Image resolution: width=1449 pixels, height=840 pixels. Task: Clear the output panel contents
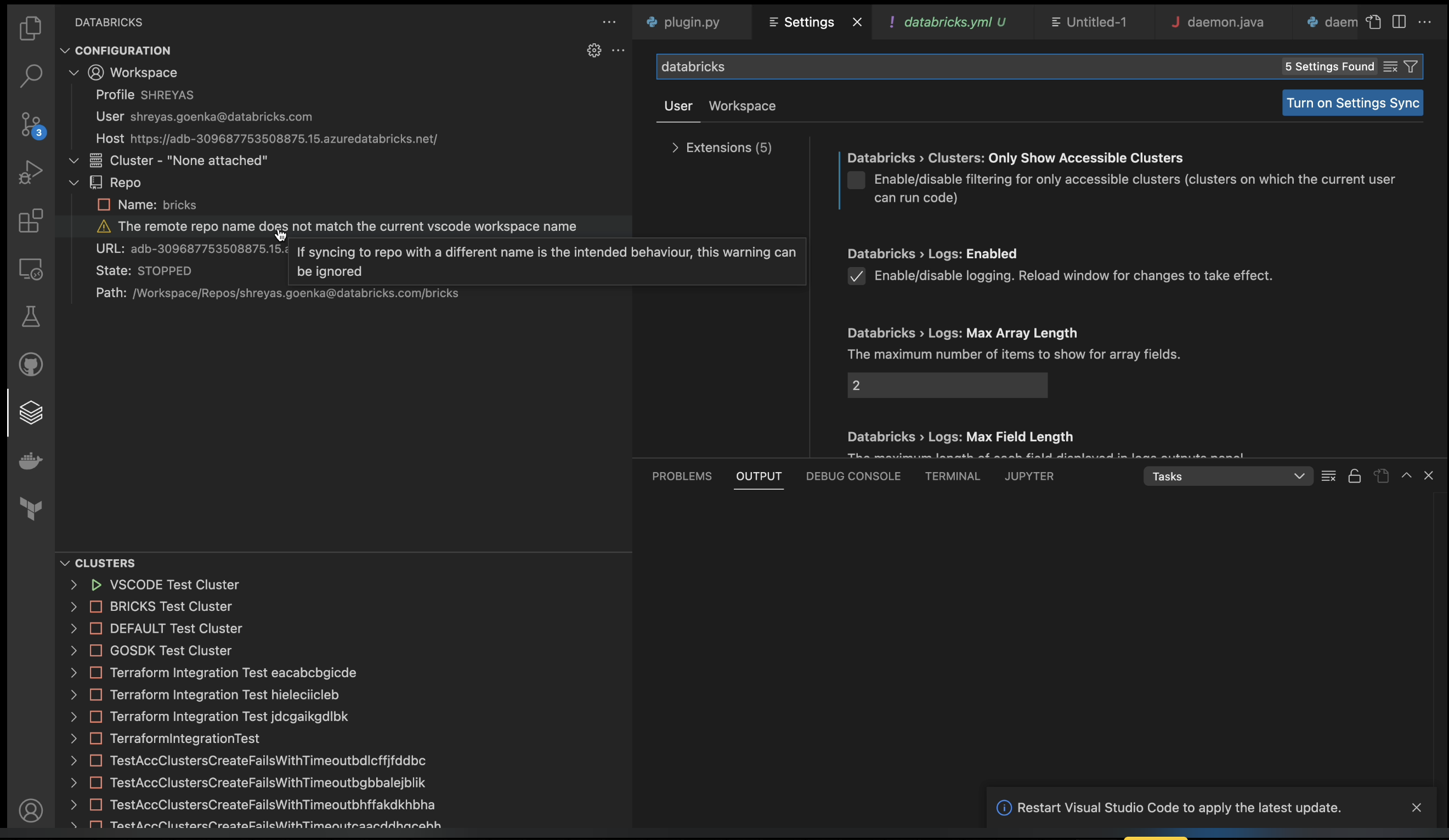pyautogui.click(x=1328, y=476)
